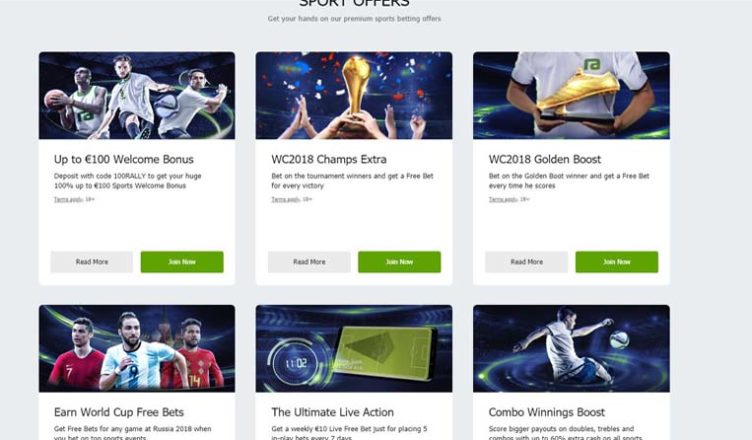The height and width of the screenshot is (440, 752).
Task: Click Join Now under Welcome Bonus
Action: [x=182, y=262]
